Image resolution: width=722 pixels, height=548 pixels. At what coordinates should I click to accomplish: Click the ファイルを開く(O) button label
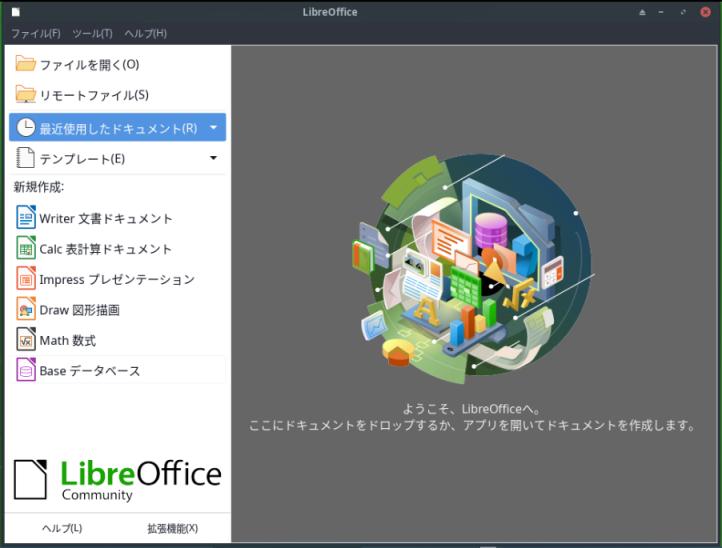(89, 64)
